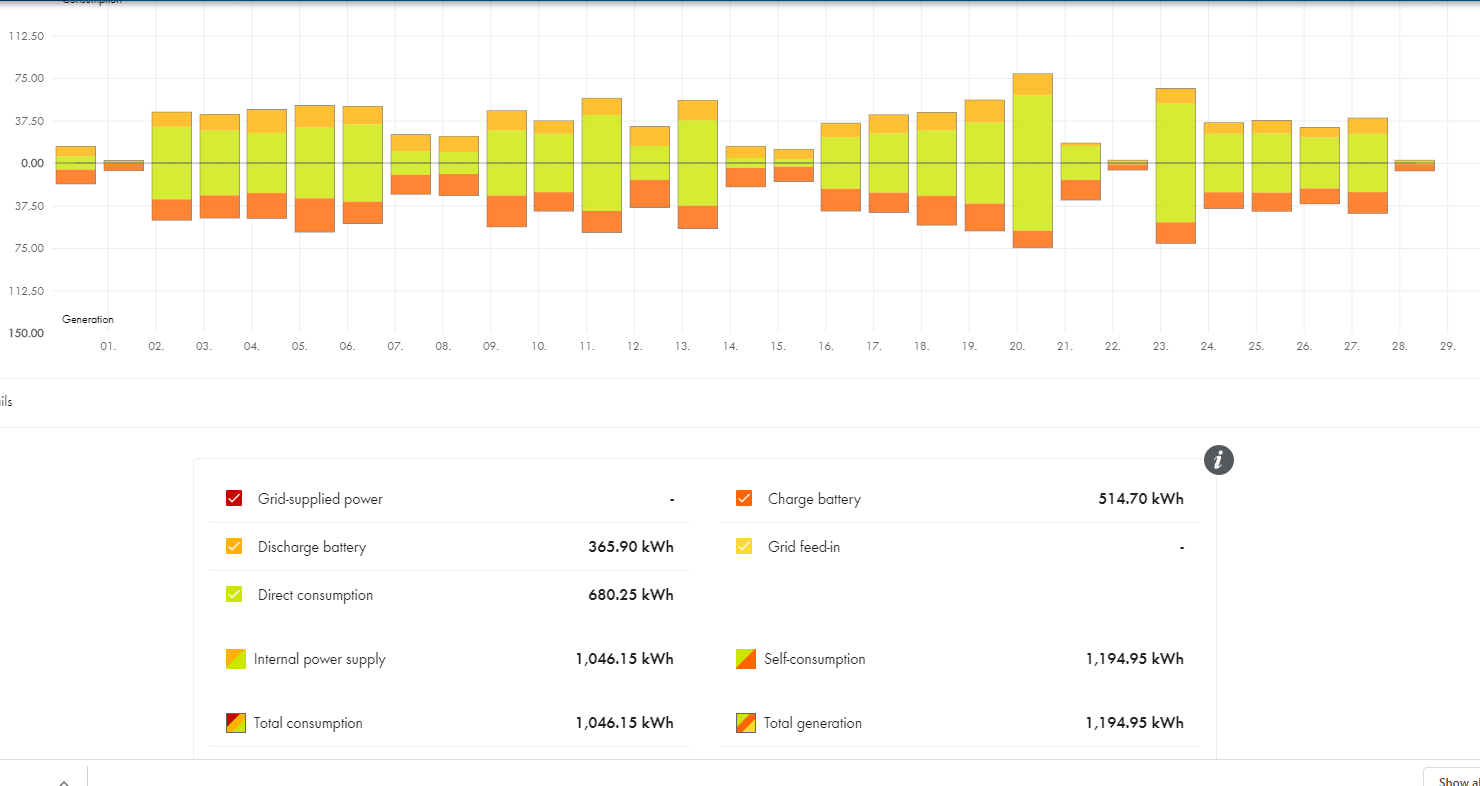Screen dimensions: 1480x786
Task: Click the Show all button at bottom right
Action: point(1452,778)
